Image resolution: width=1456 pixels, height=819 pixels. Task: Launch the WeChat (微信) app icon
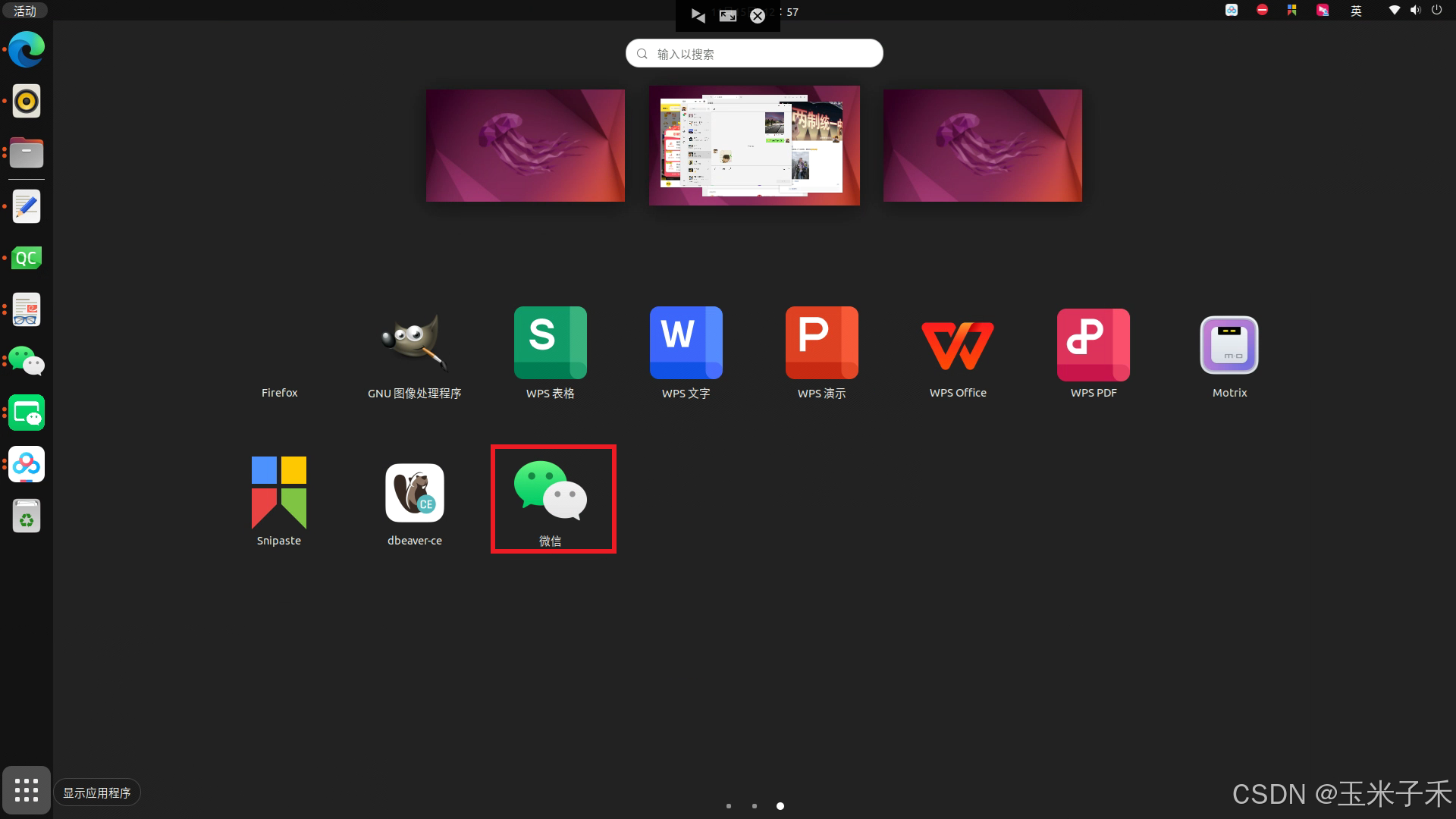click(551, 491)
